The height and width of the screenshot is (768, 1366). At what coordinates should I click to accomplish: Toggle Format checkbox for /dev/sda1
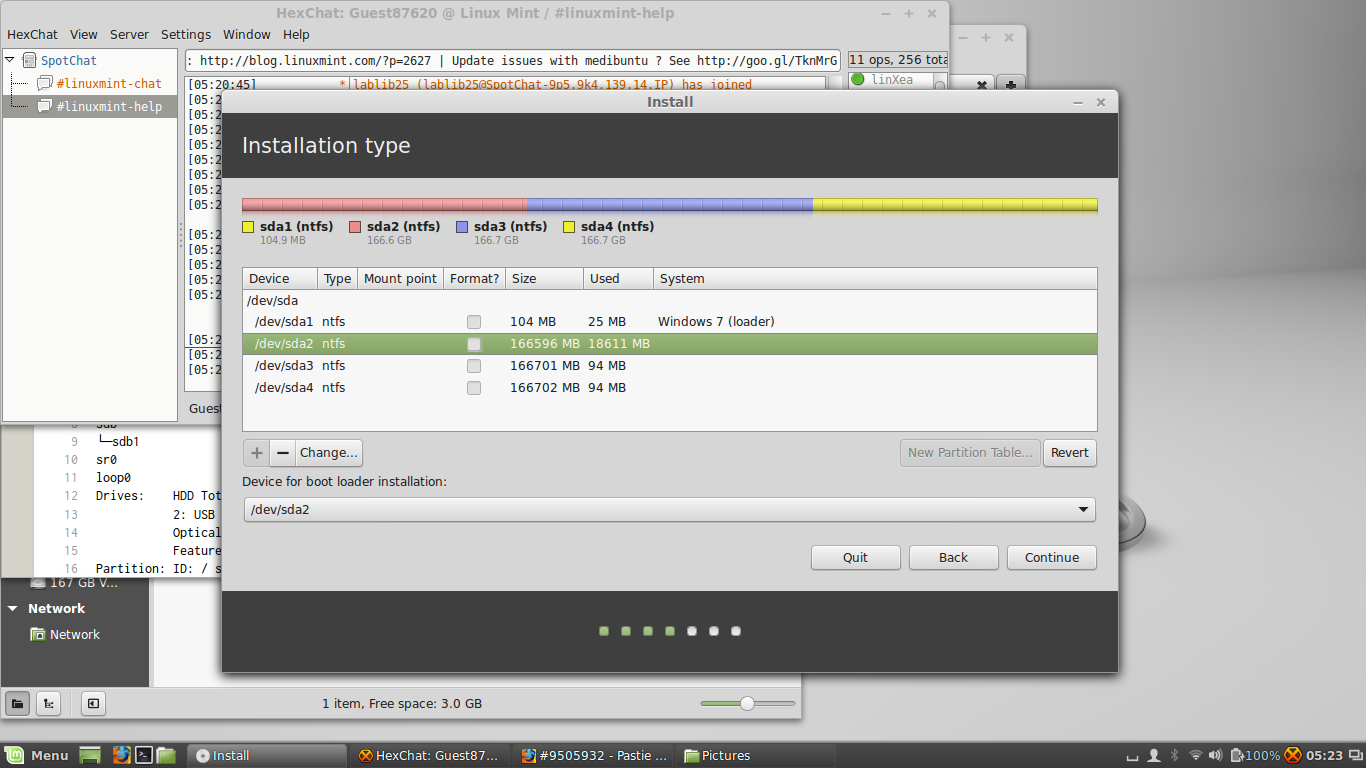coord(474,322)
